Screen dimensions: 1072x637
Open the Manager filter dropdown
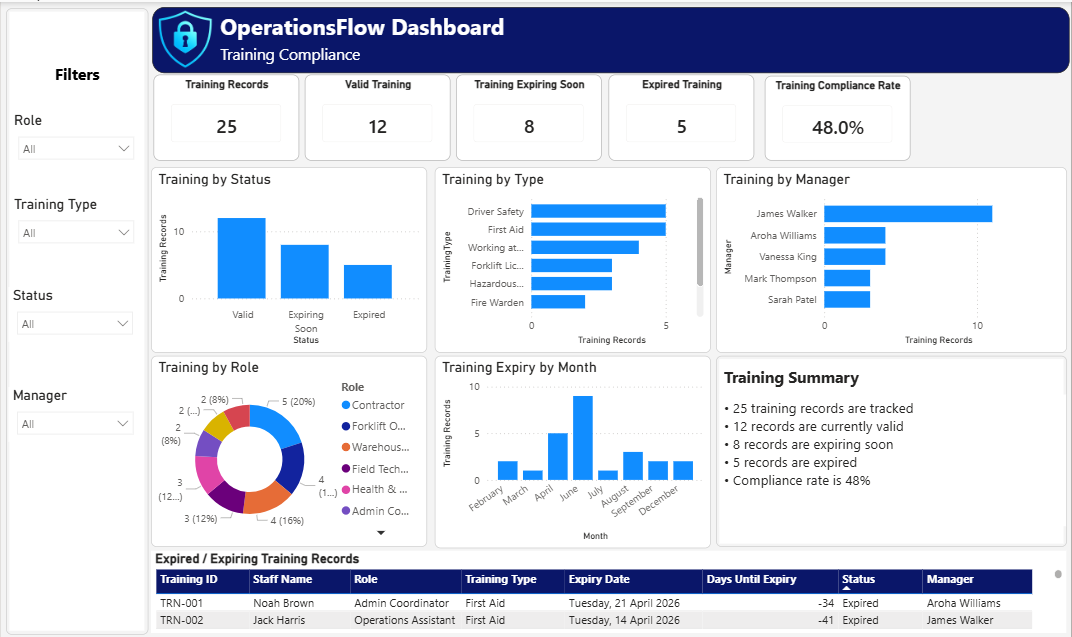click(75, 424)
